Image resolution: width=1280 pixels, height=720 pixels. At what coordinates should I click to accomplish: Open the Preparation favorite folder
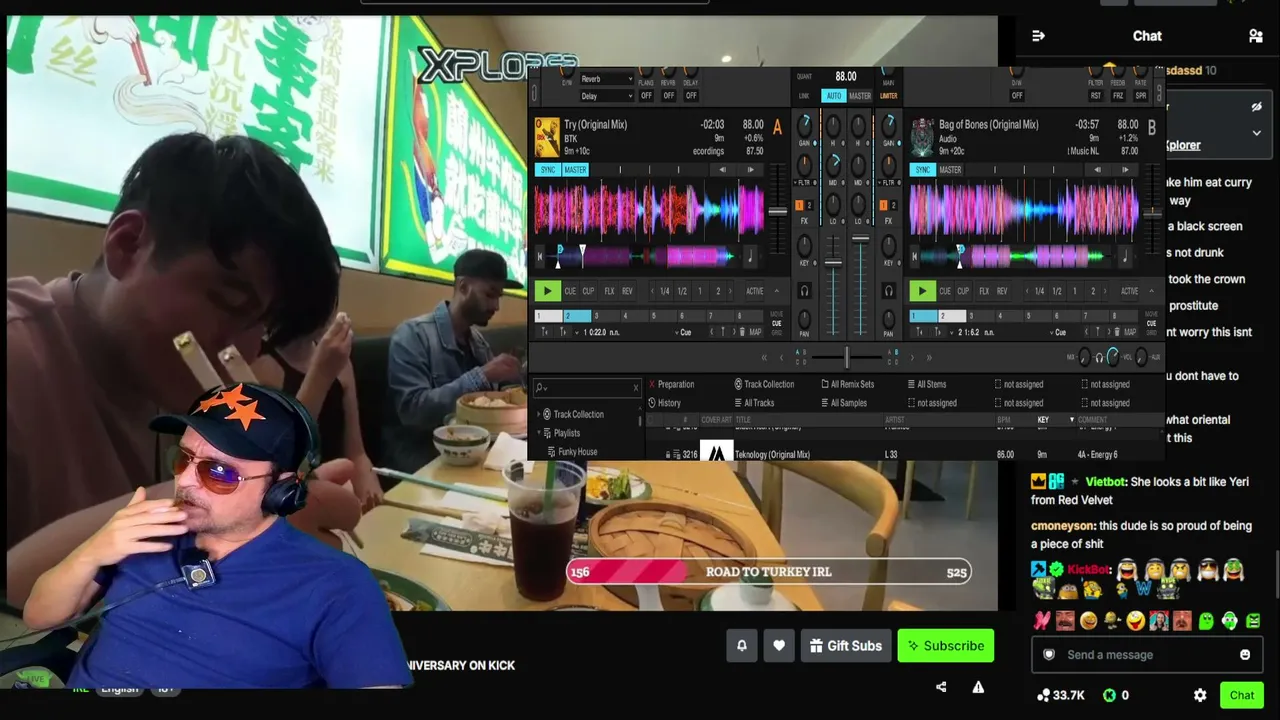pos(671,384)
